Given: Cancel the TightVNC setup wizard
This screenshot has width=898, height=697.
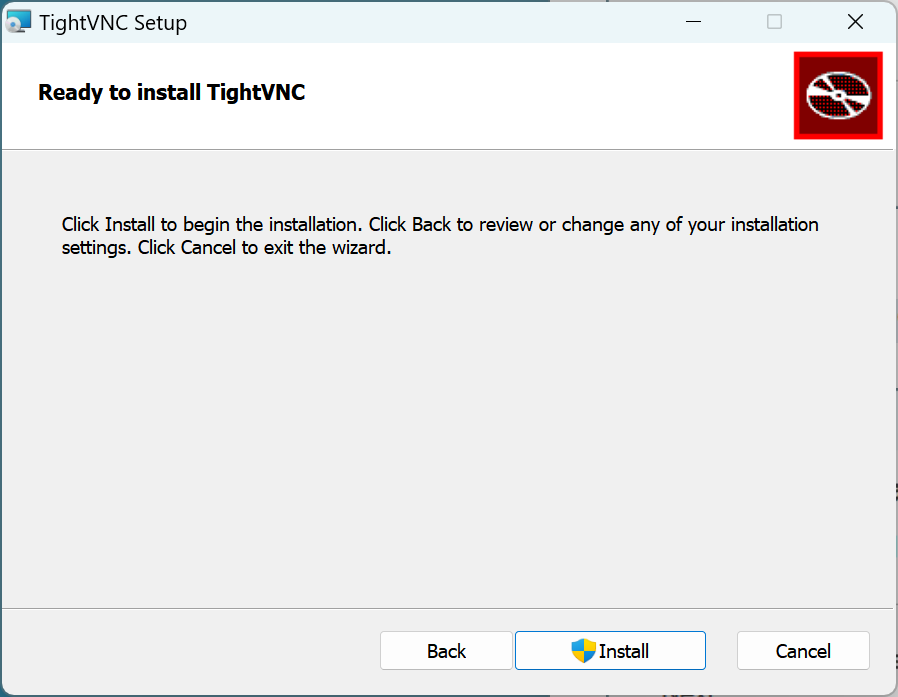Looking at the screenshot, I should (x=803, y=651).
